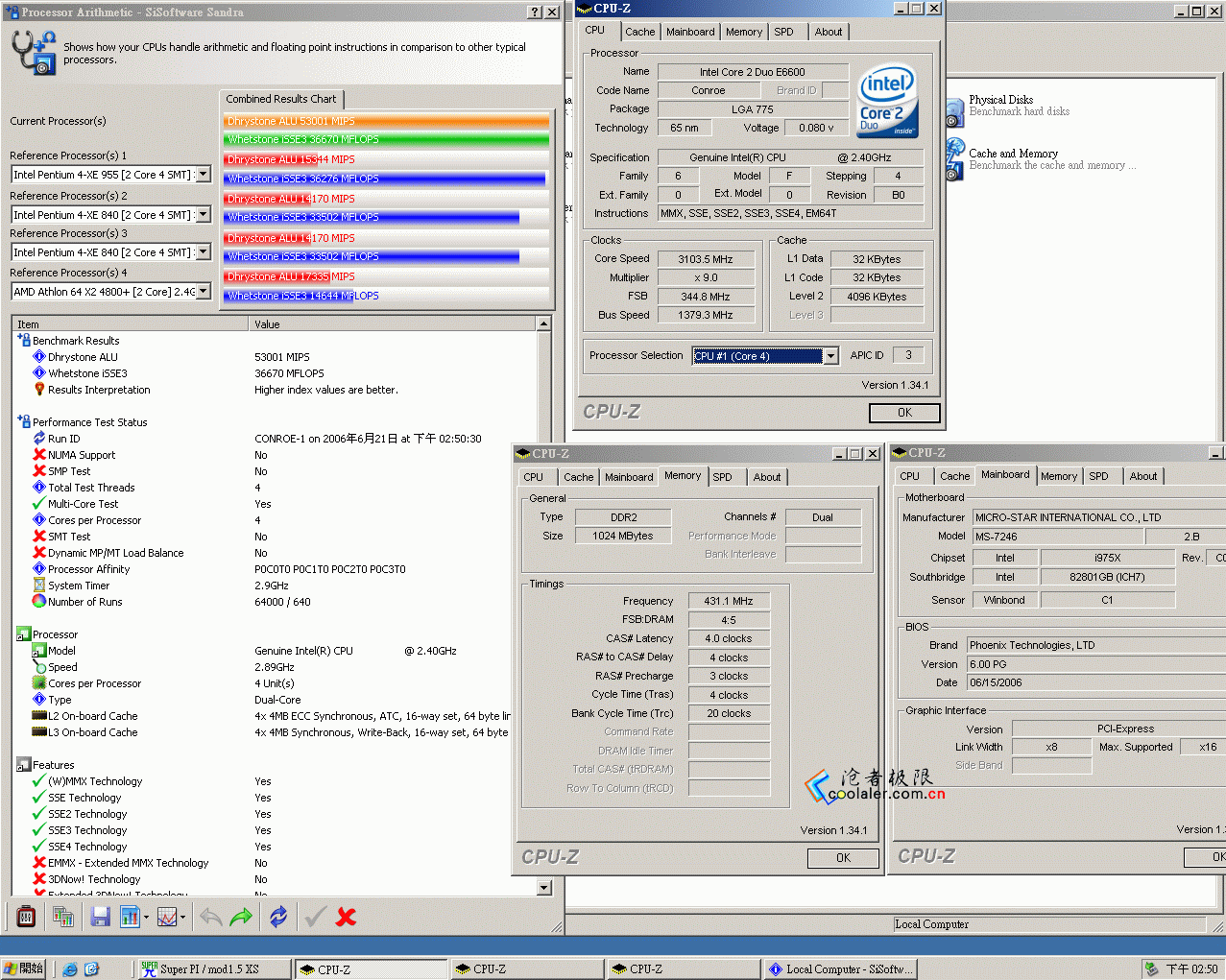Viewport: 1226px width, 980px height.
Task: Click the grey back arrow icon
Action: coord(210,917)
